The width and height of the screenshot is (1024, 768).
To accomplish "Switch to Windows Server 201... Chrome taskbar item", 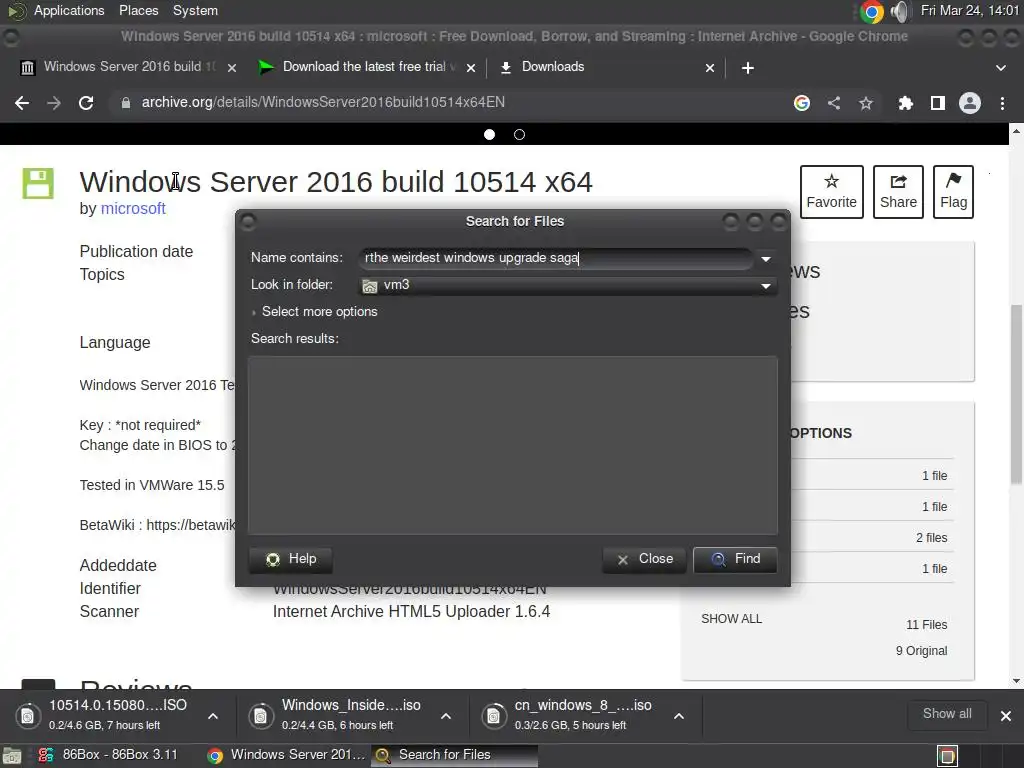I will click(286, 755).
